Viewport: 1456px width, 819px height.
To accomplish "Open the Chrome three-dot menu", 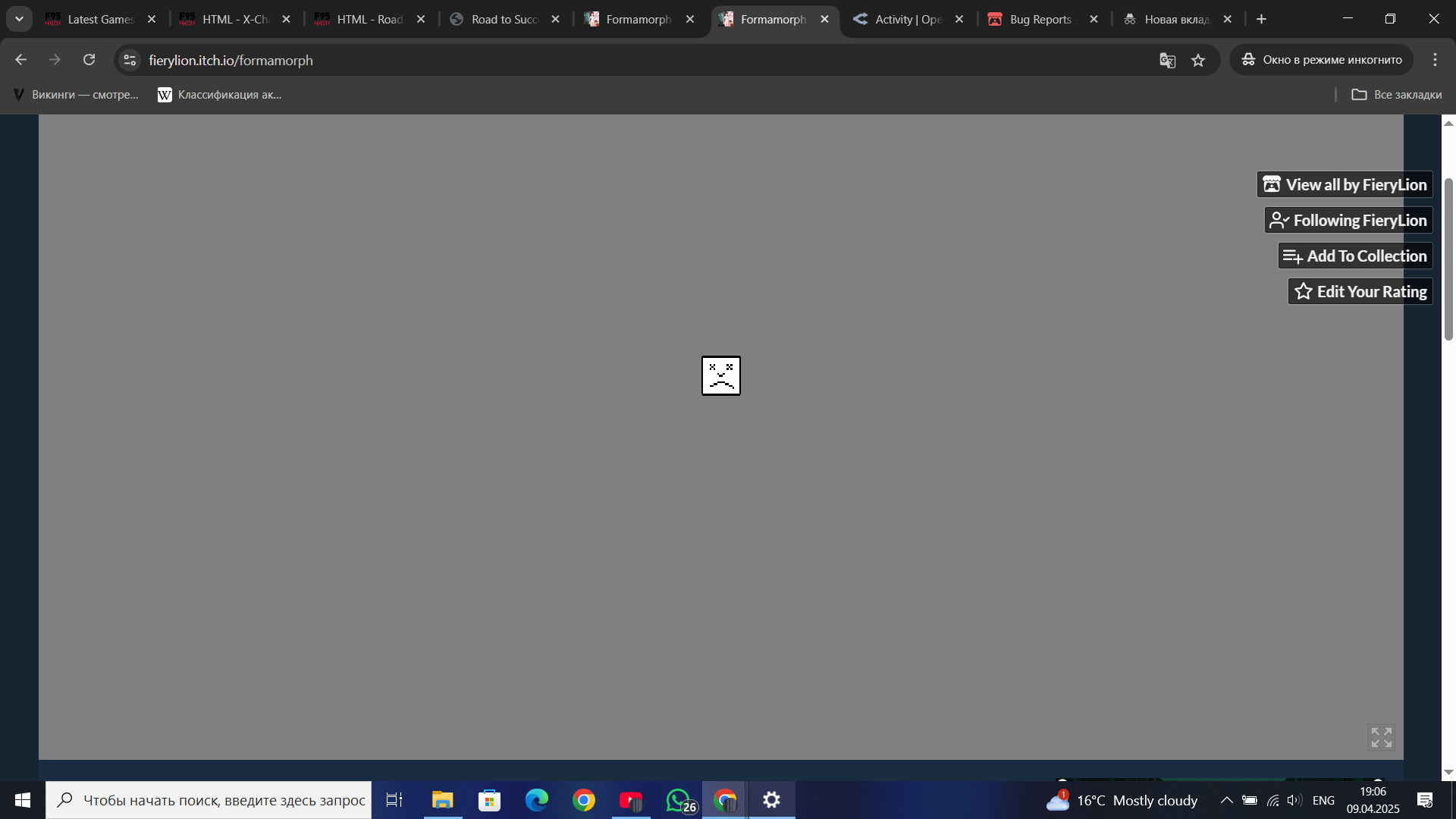I will coord(1435,60).
